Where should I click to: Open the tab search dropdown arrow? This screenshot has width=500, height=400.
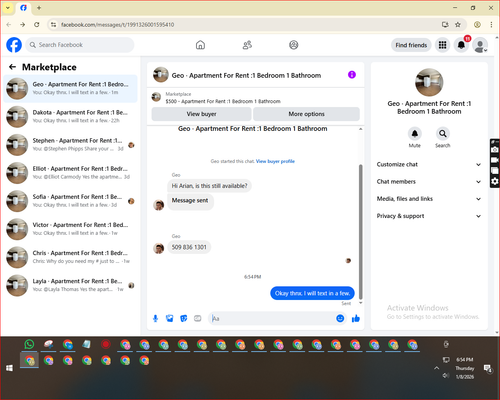pyautogui.click(x=8, y=8)
